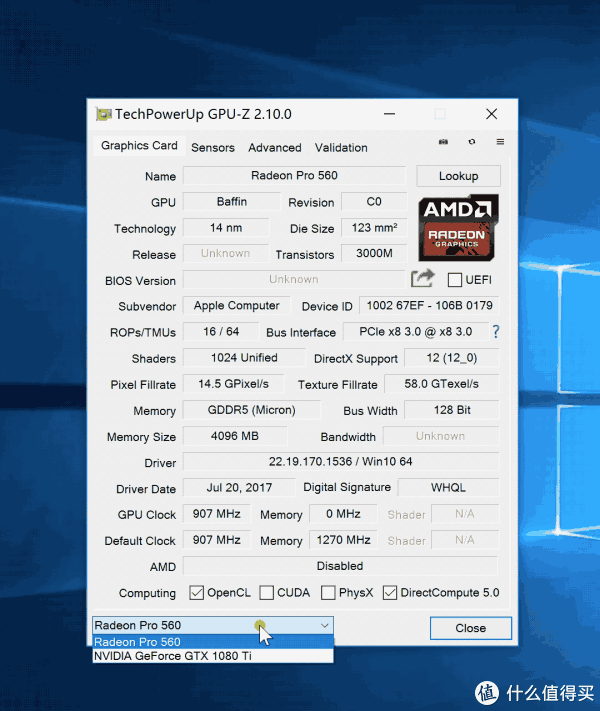
Task: Toggle the CUDA checkbox
Action: point(266,593)
